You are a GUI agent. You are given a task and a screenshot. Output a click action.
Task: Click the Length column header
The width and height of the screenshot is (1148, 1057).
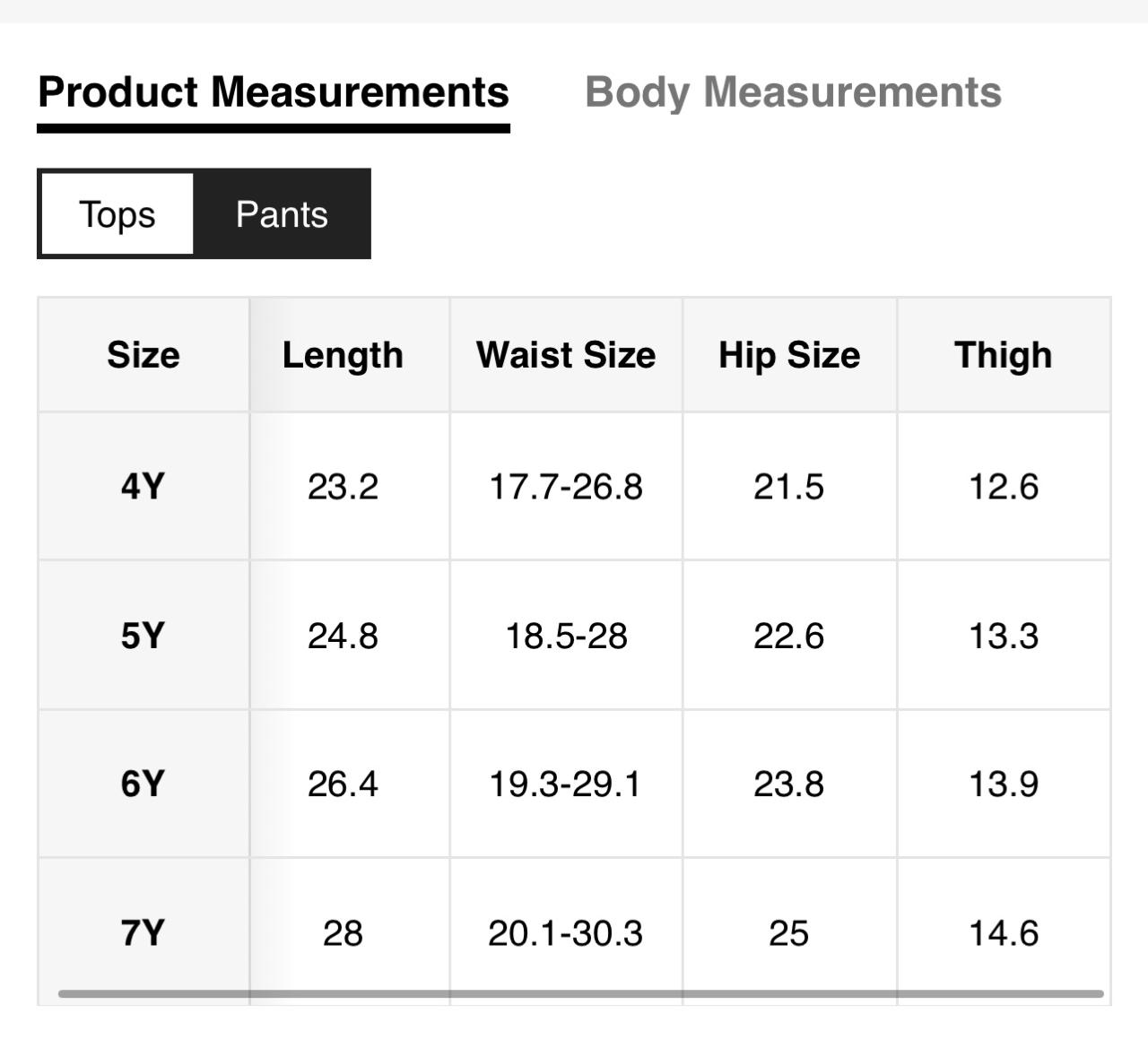pyautogui.click(x=343, y=355)
